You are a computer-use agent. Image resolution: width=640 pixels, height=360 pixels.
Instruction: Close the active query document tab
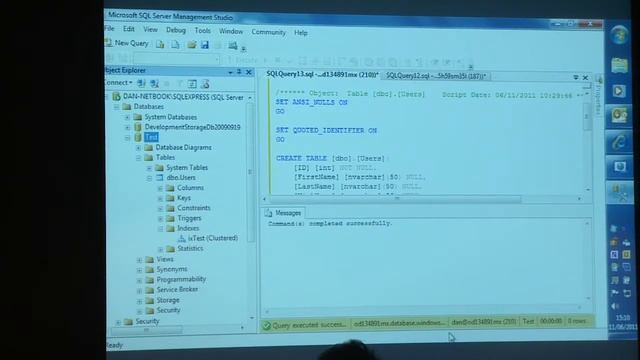585,78
